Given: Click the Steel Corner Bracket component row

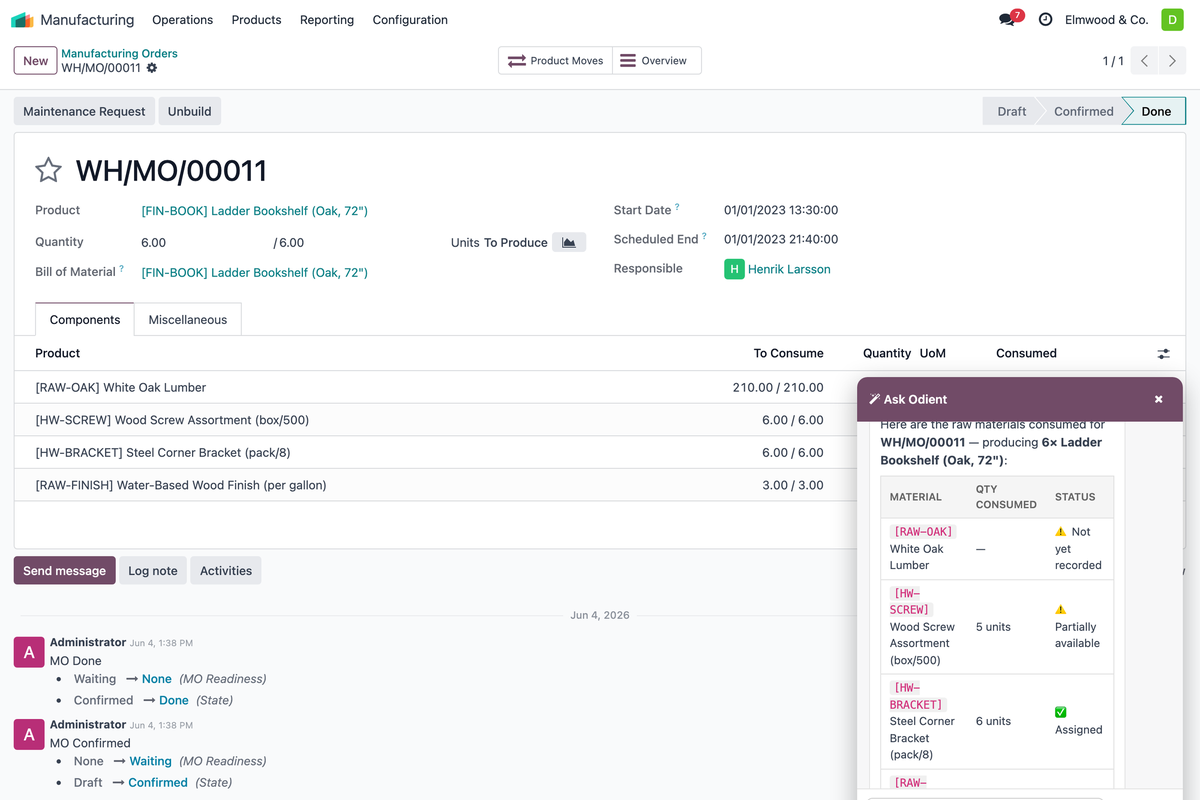Looking at the screenshot, I should pos(436,452).
